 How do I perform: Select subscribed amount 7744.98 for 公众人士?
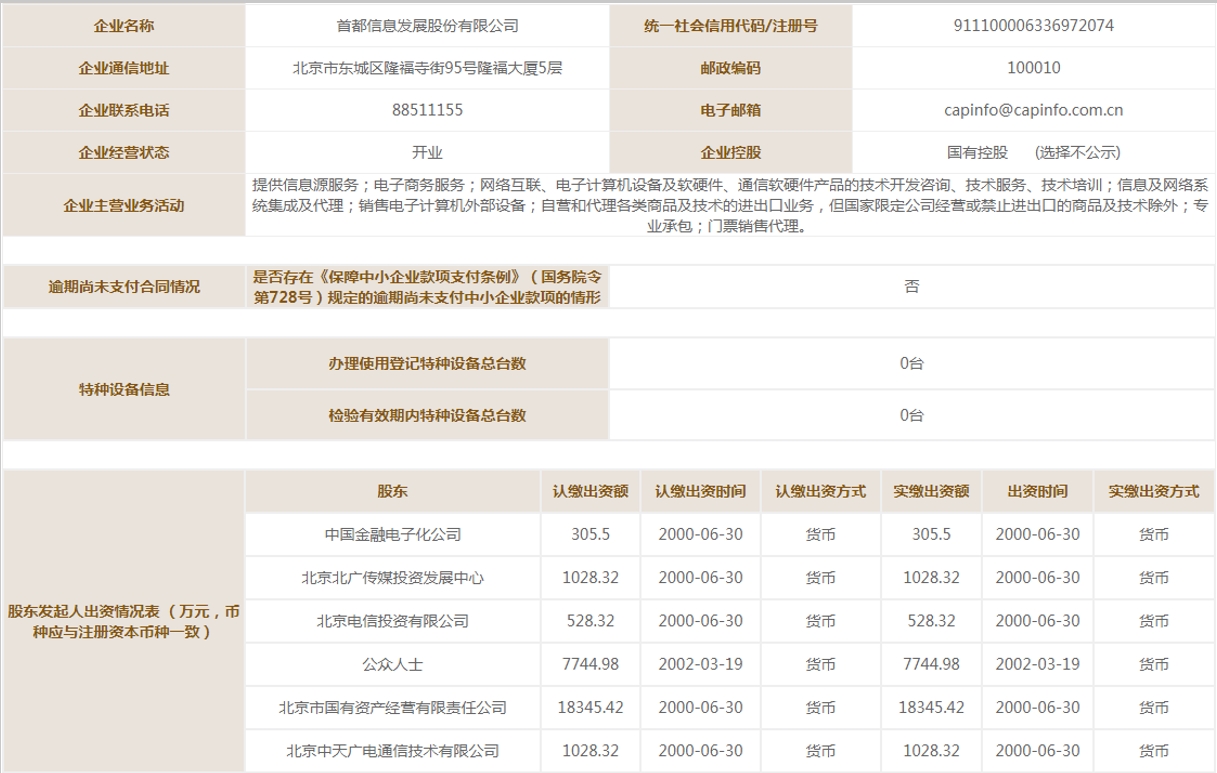pyautogui.click(x=590, y=664)
